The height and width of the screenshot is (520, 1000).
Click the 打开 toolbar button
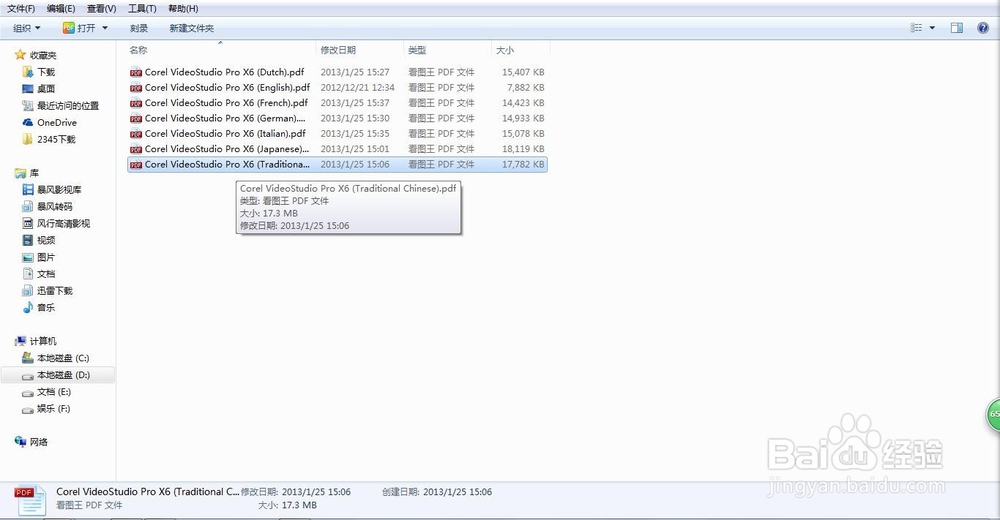pos(79,28)
